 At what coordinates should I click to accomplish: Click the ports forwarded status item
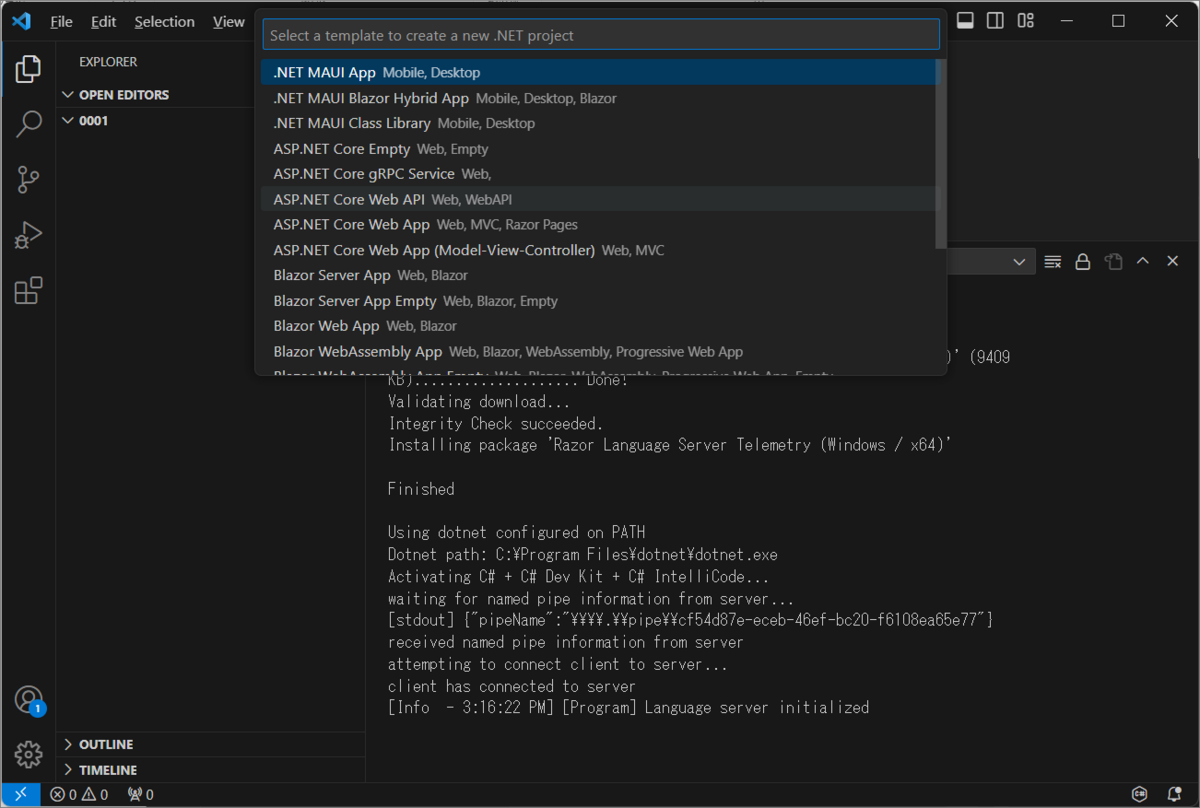click(x=141, y=795)
